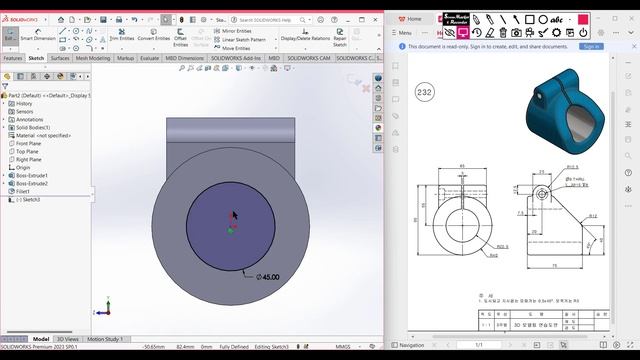Select Sketch3 in feature tree
The image size is (640, 360).
click(x=24, y=200)
